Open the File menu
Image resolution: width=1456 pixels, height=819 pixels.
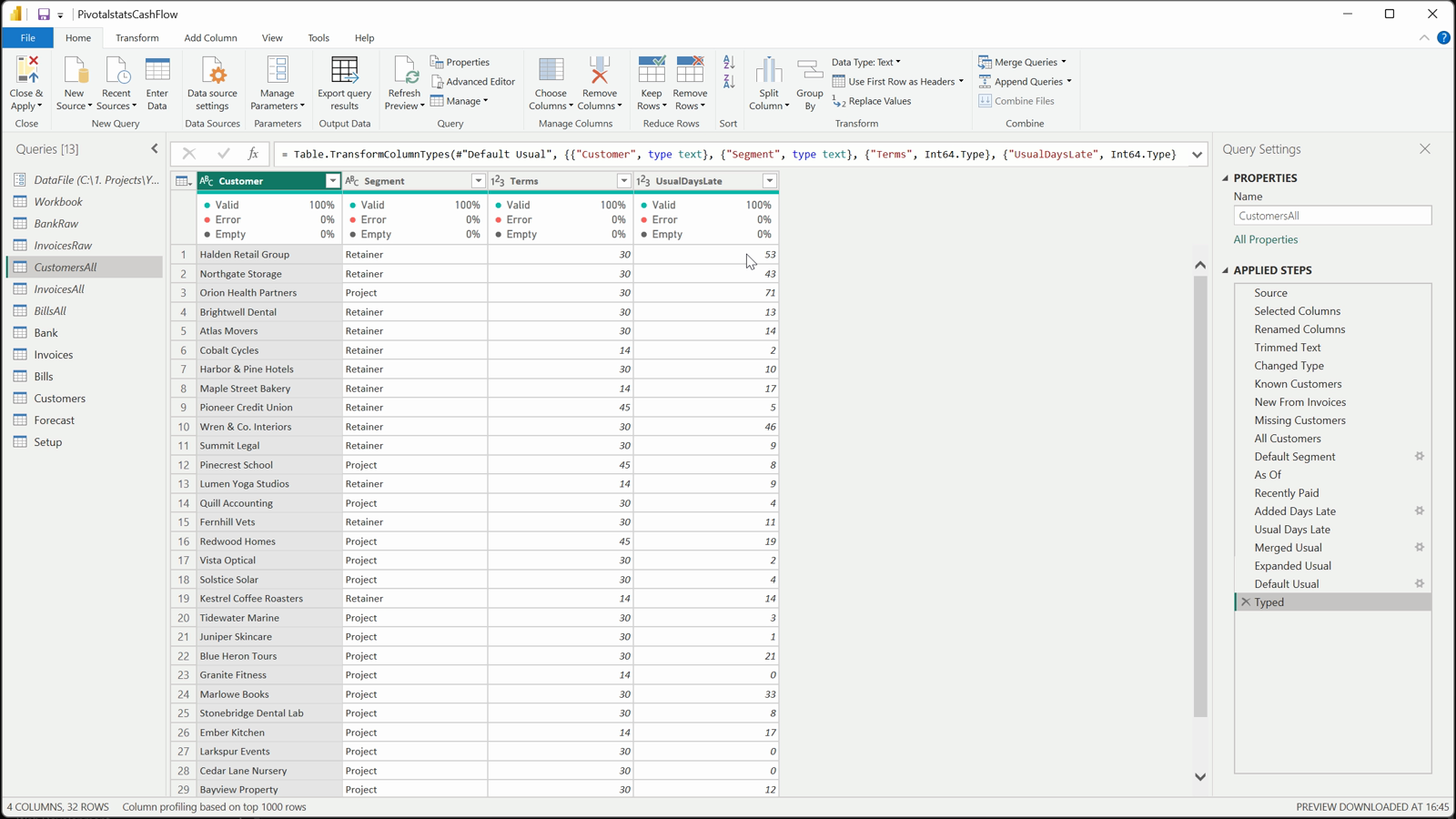(x=28, y=38)
